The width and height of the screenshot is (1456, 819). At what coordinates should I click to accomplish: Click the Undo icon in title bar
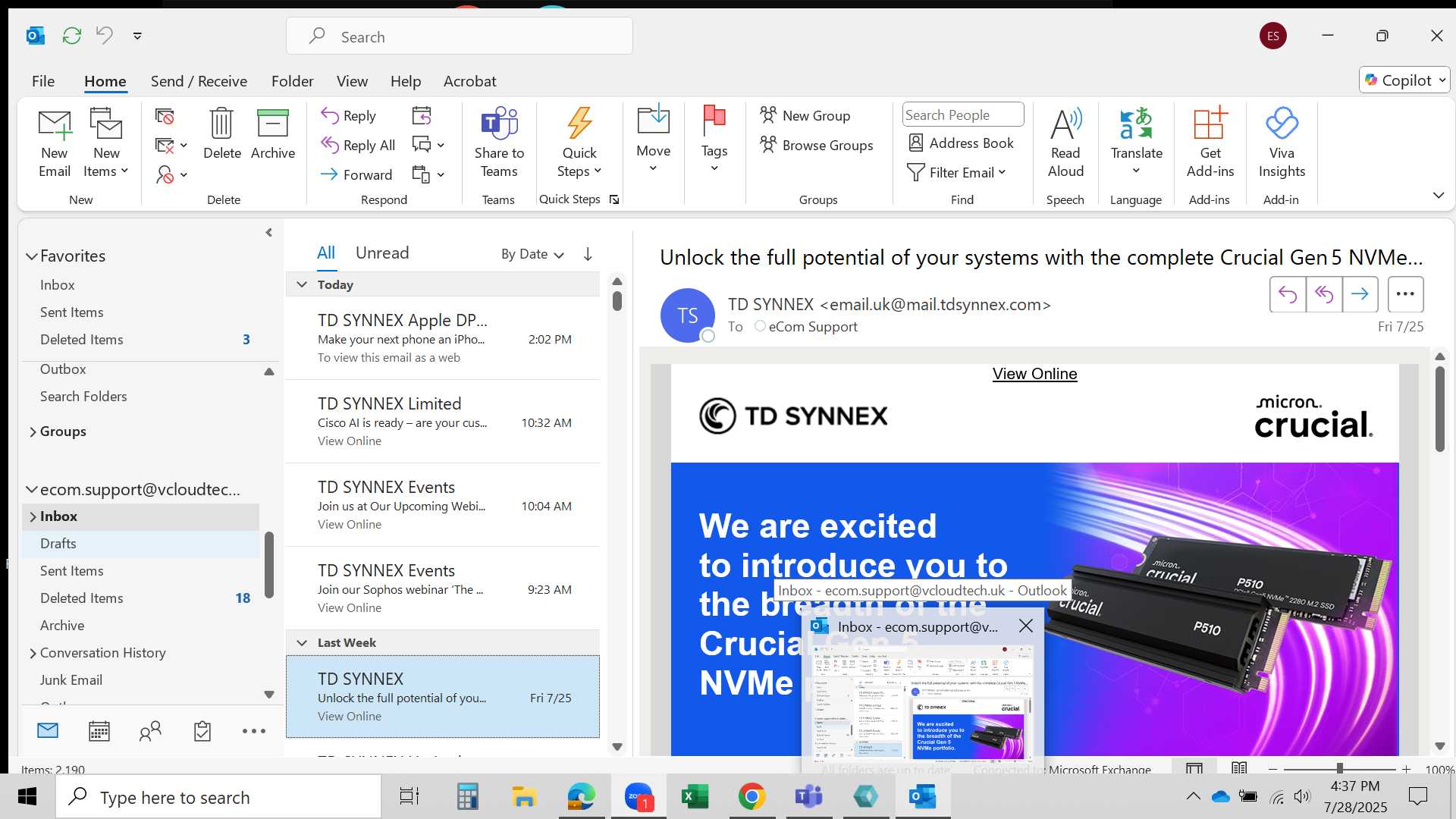click(104, 35)
